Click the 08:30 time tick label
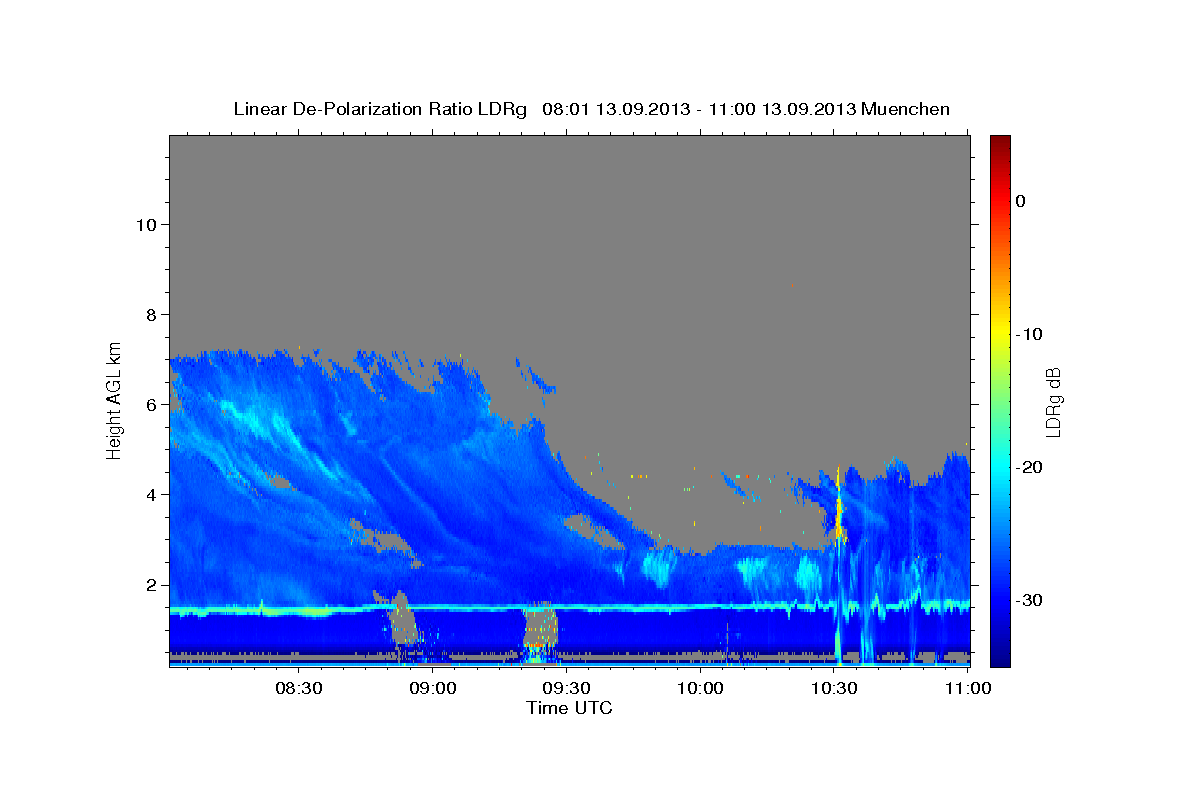 tap(298, 688)
